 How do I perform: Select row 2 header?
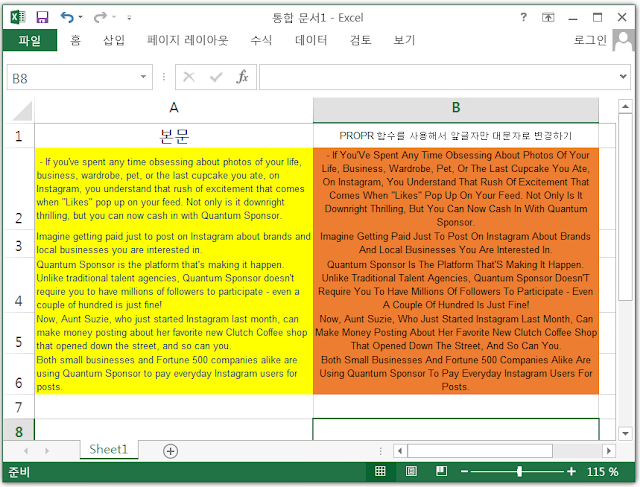pyautogui.click(x=19, y=189)
